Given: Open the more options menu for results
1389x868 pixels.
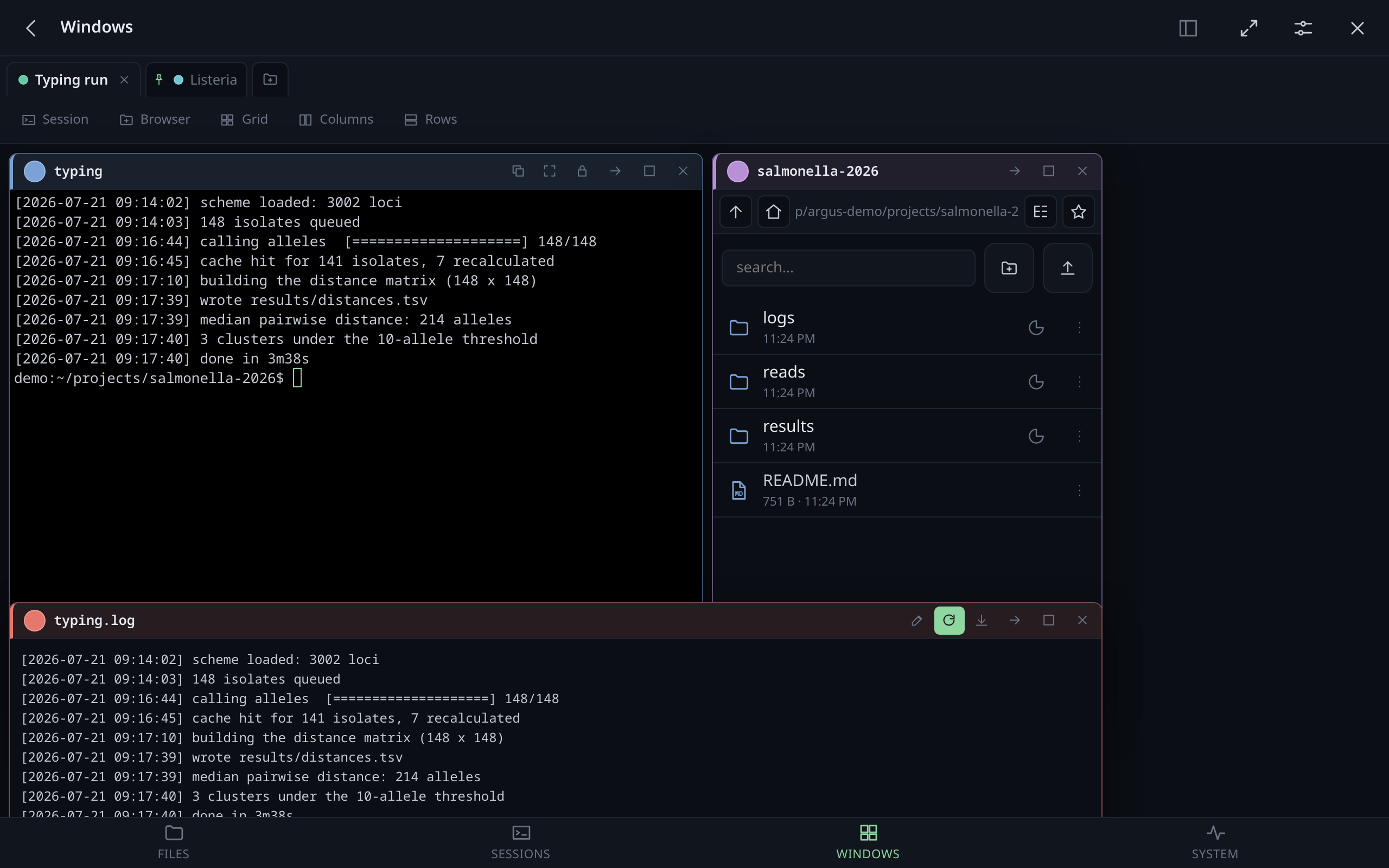Looking at the screenshot, I should point(1080,436).
